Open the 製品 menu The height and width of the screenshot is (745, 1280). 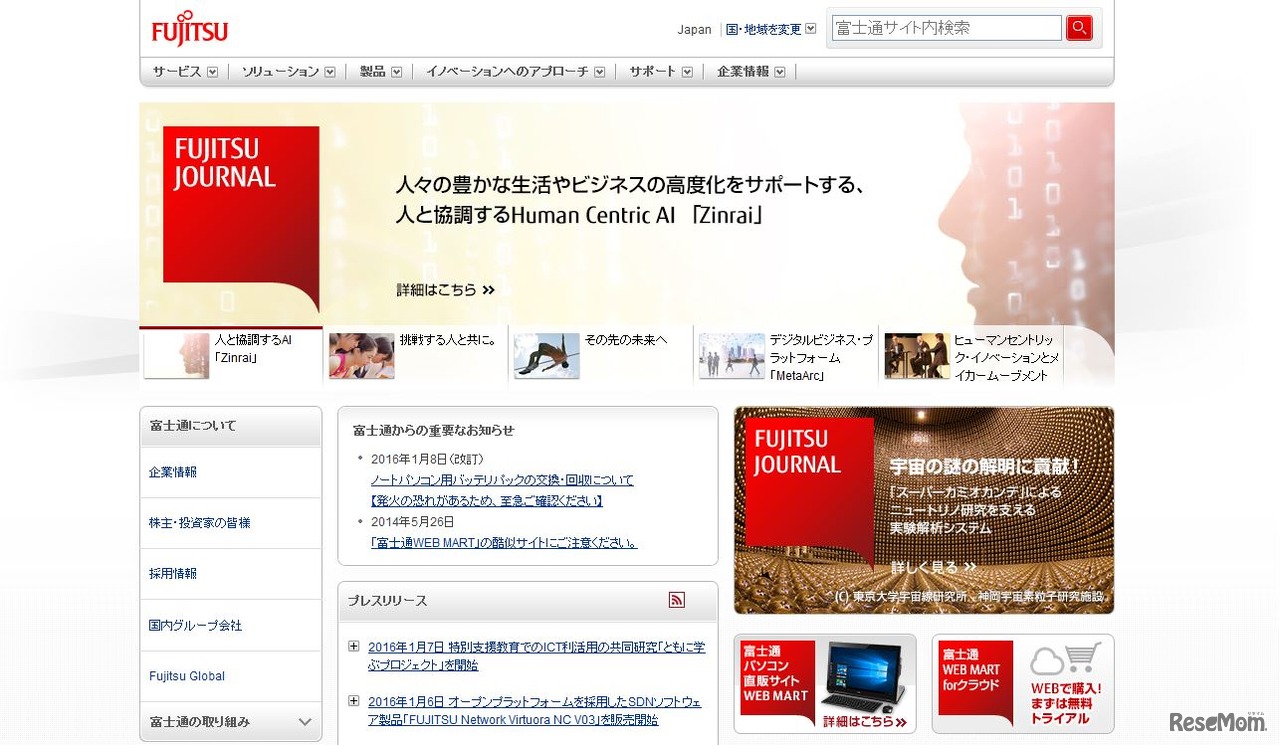[380, 72]
